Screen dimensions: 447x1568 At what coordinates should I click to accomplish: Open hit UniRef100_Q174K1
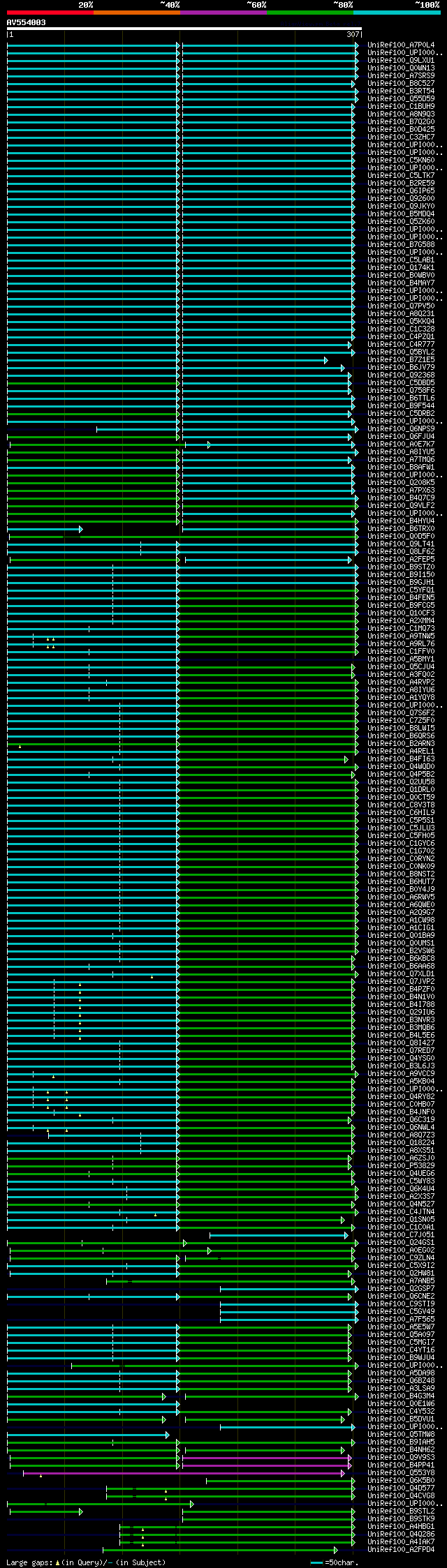coord(401,268)
